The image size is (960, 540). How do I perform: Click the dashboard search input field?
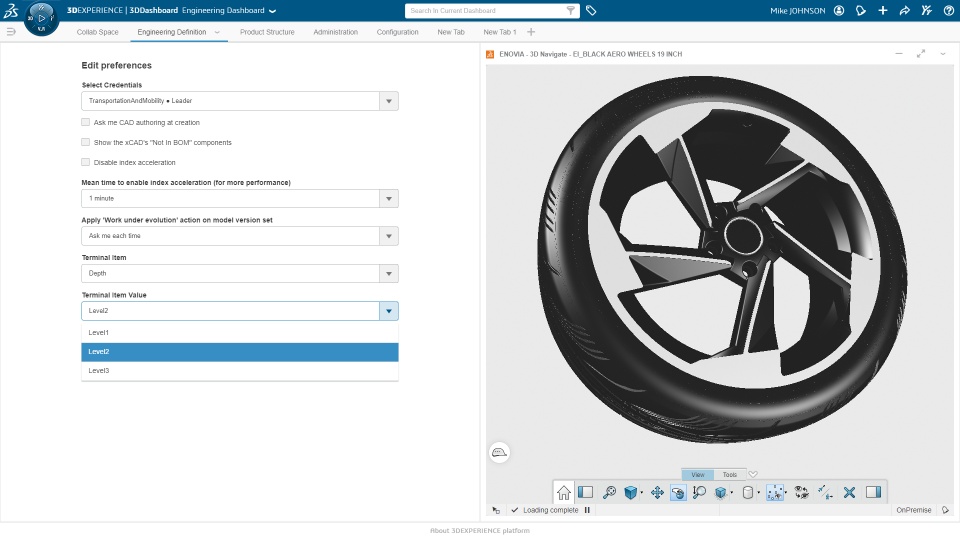click(485, 11)
